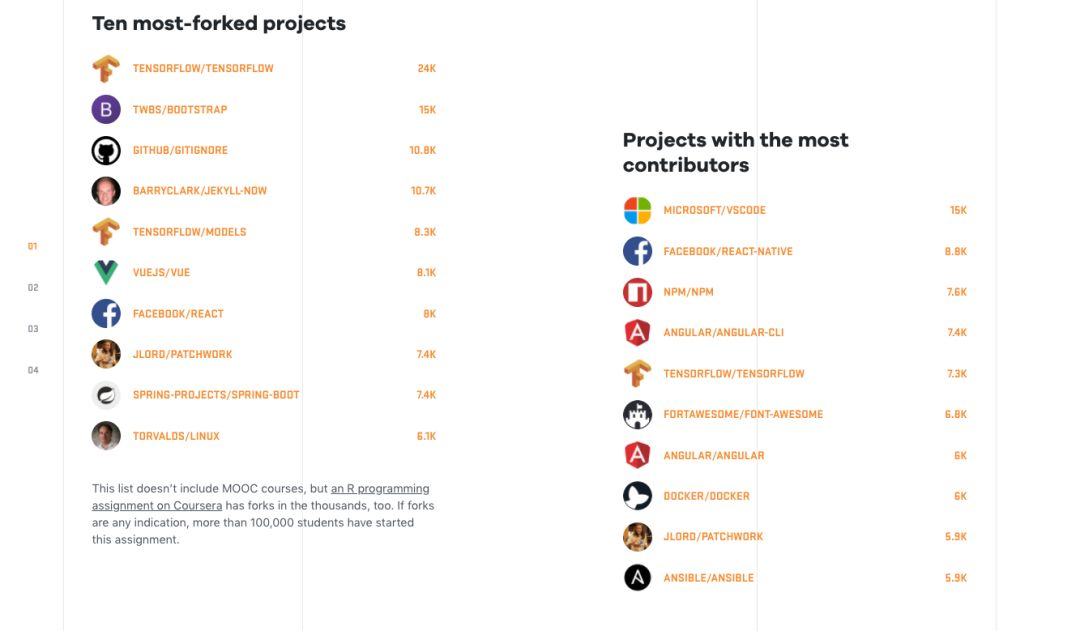
Task: Go to section 04 in side navigation
Action: point(33,370)
